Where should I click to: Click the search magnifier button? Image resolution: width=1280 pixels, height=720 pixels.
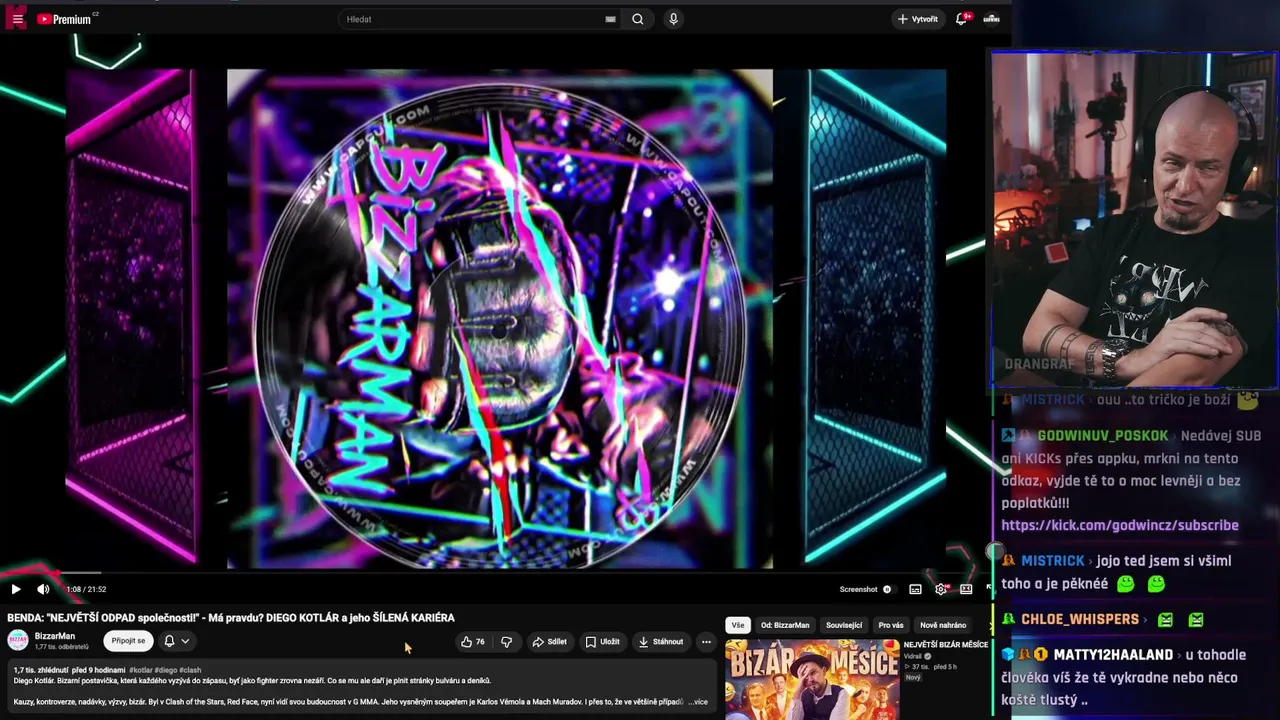[637, 19]
